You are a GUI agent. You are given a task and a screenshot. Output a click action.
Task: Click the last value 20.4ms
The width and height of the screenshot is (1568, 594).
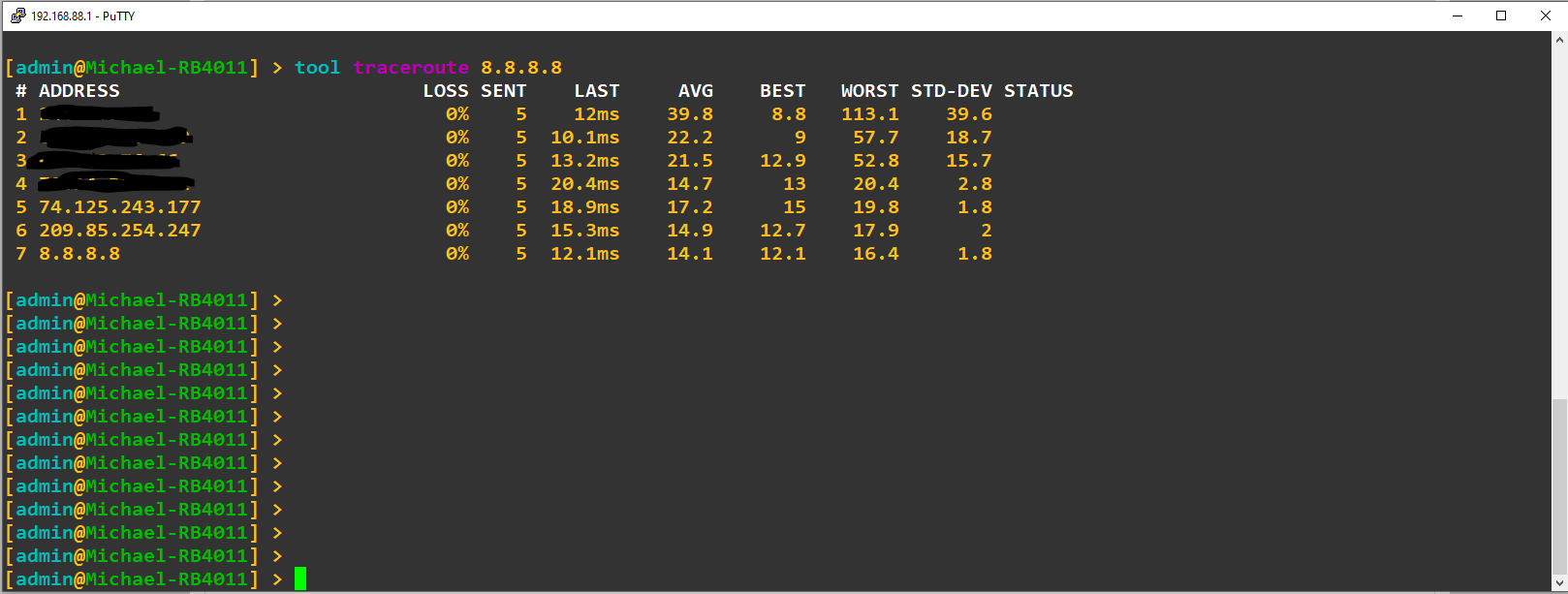click(585, 184)
